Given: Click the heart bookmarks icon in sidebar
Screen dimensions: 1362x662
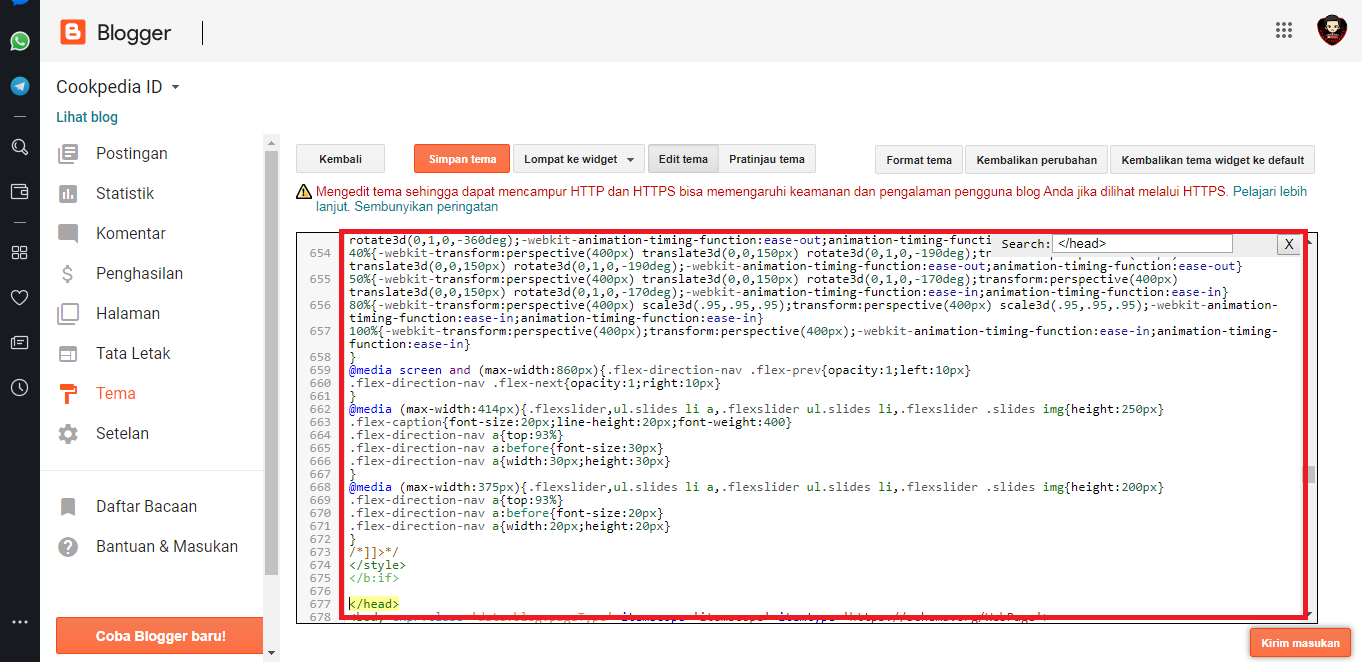Looking at the screenshot, I should point(19,297).
